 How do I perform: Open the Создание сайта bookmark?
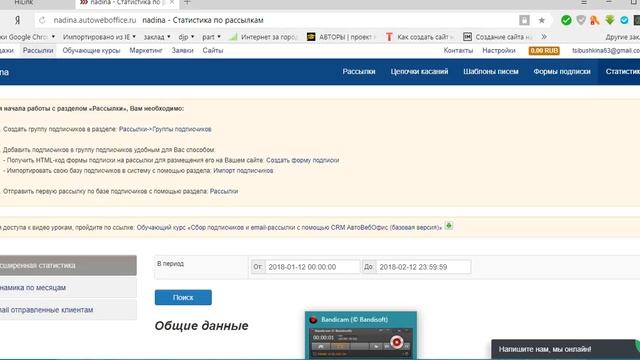point(498,37)
